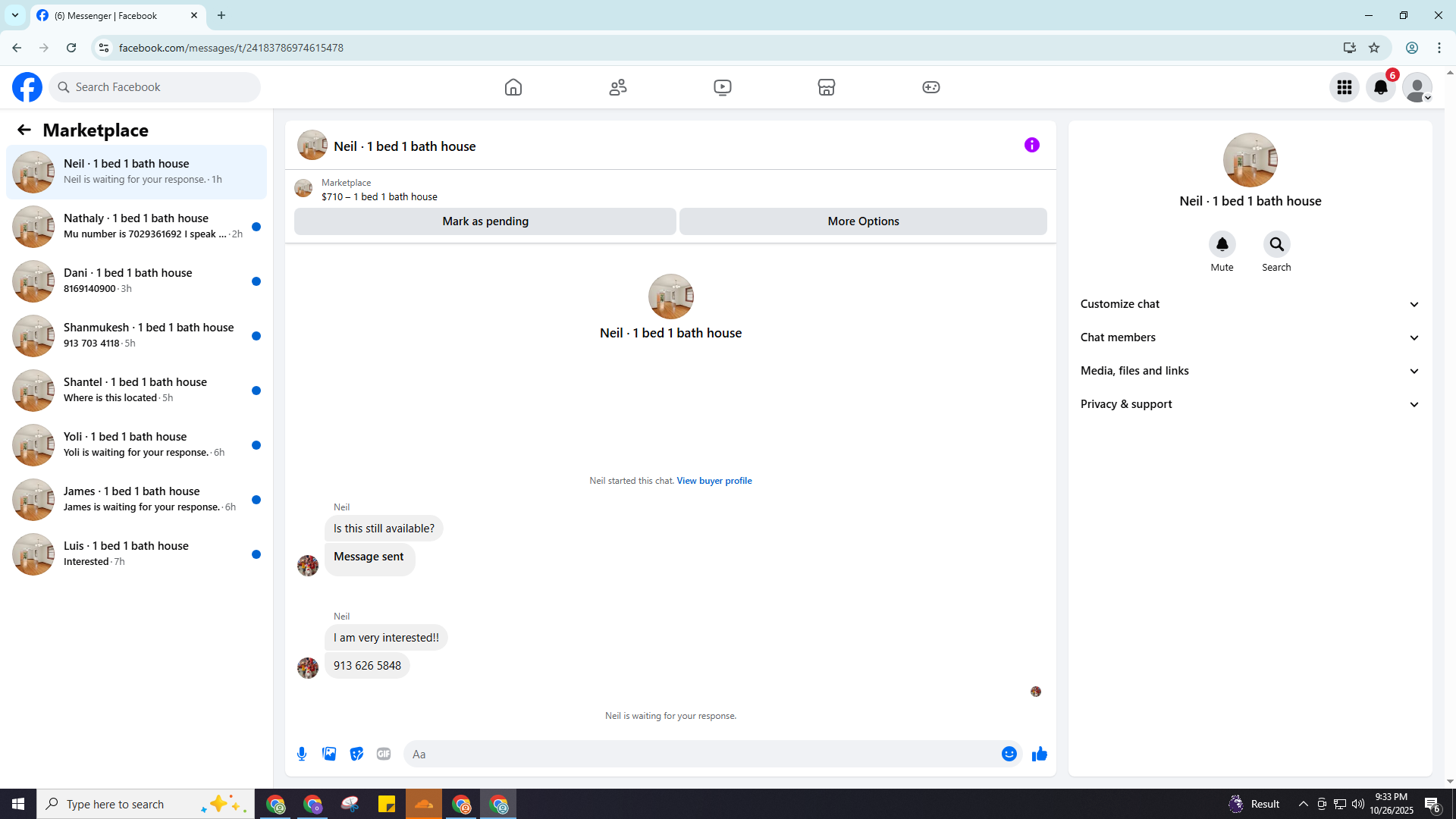
Task: Click the Mark as pending button
Action: coord(485,221)
